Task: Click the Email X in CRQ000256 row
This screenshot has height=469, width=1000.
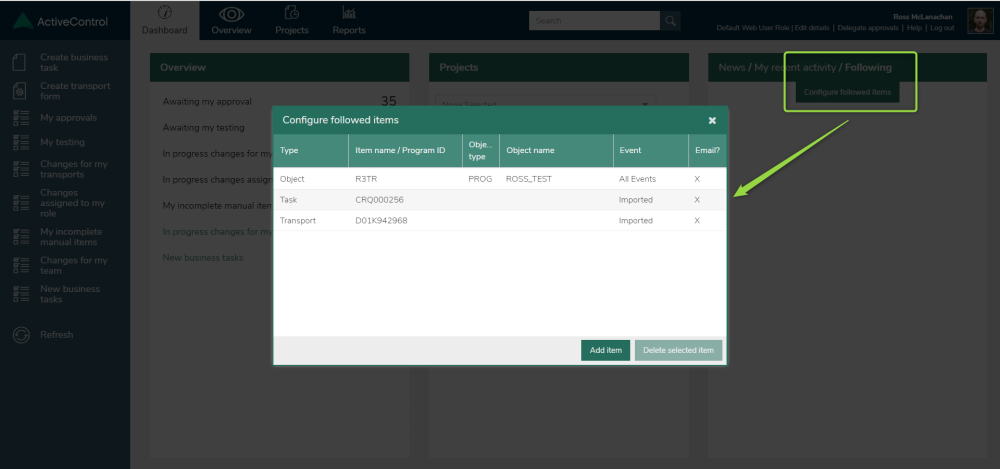Action: [697, 200]
